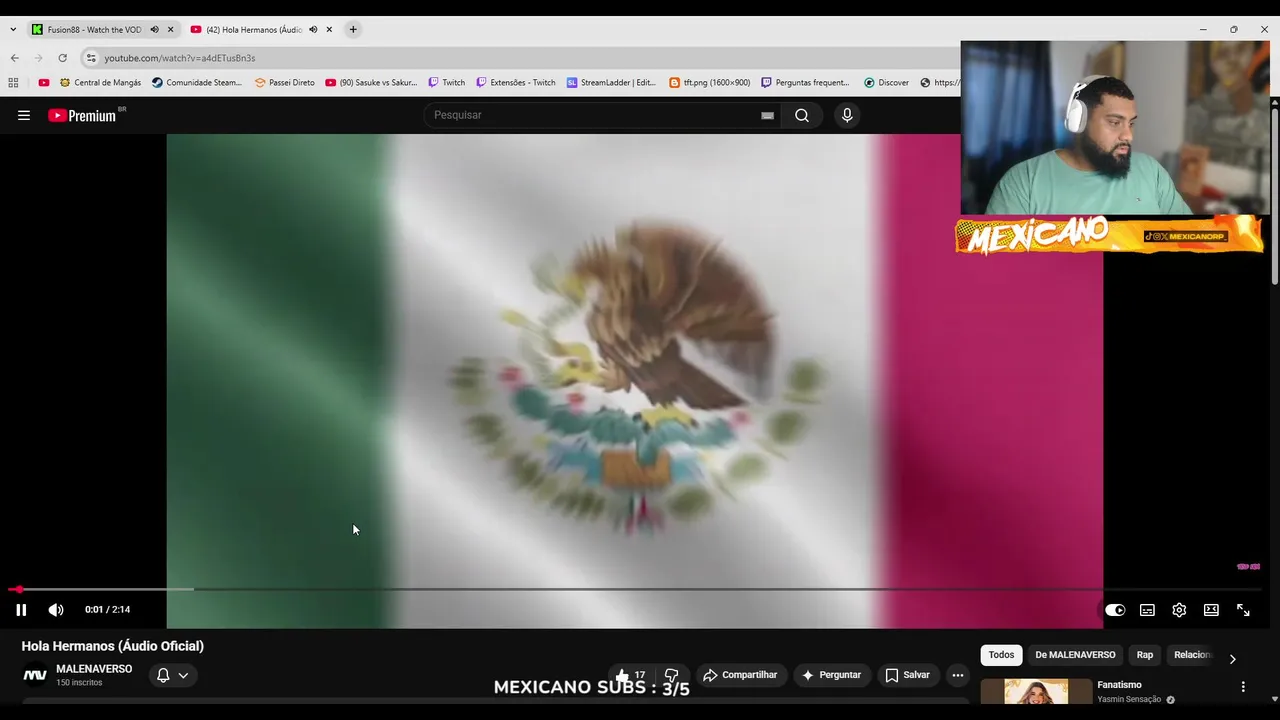Save the video with Salvar

tap(908, 675)
